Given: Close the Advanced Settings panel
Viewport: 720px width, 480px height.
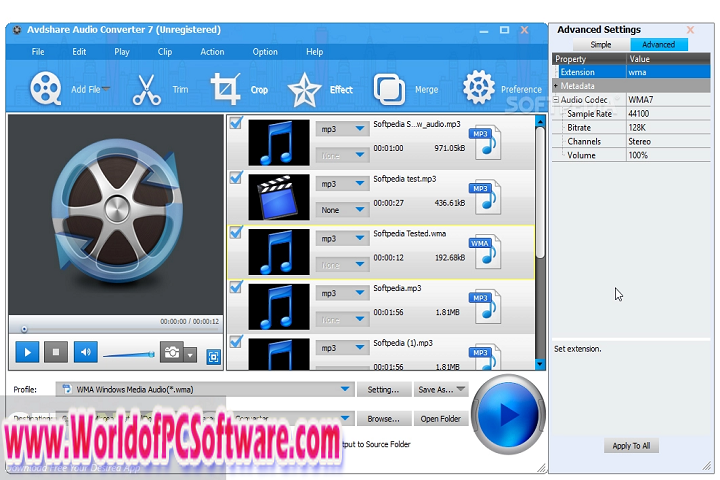Looking at the screenshot, I should 690,30.
